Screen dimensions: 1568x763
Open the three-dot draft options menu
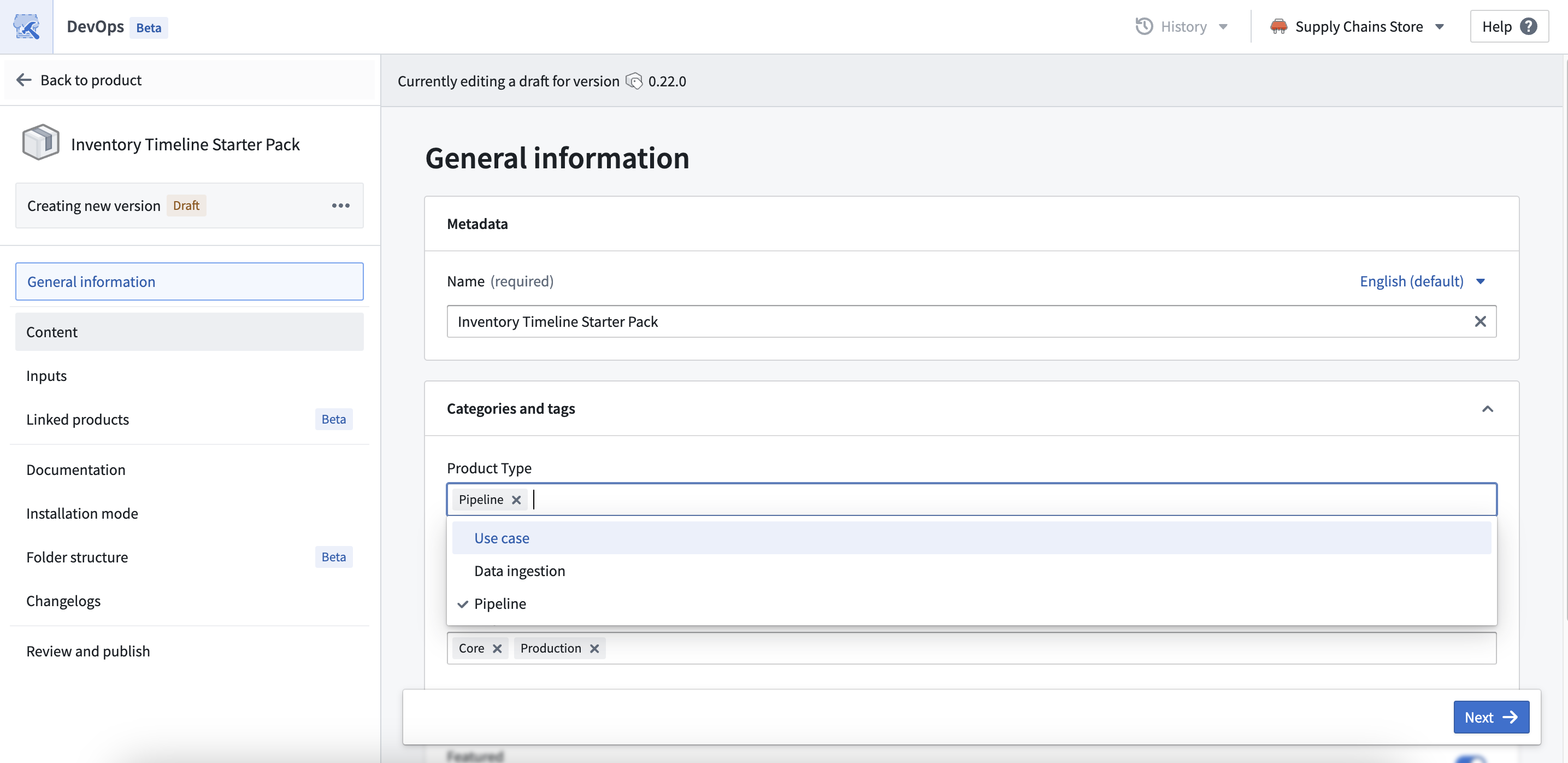coord(340,206)
